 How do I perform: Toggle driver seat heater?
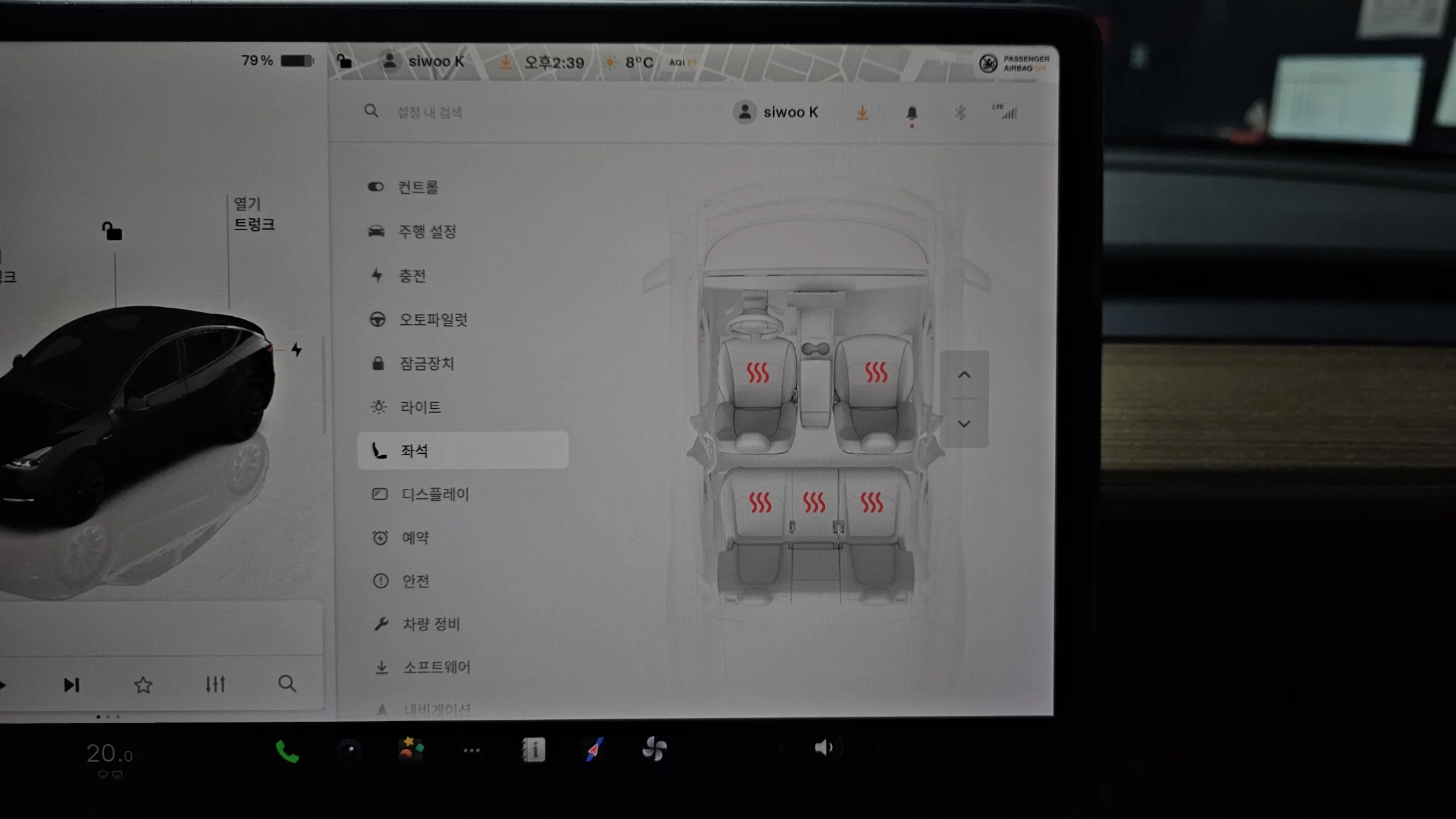[x=758, y=373]
